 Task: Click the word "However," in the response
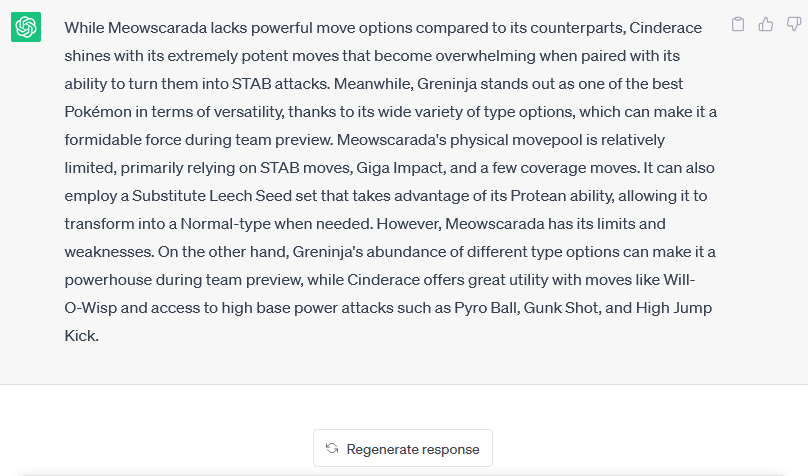pos(409,224)
